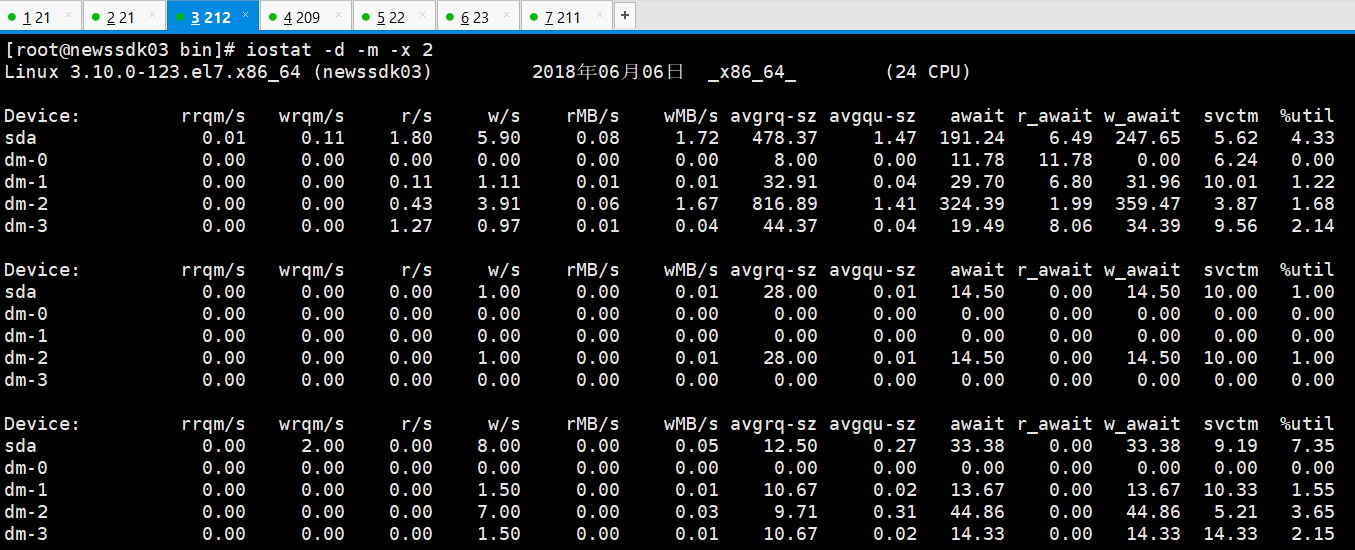This screenshot has height=550, width=1355.
Task: Click the date "2018年06月06日"
Action: (x=608, y=72)
